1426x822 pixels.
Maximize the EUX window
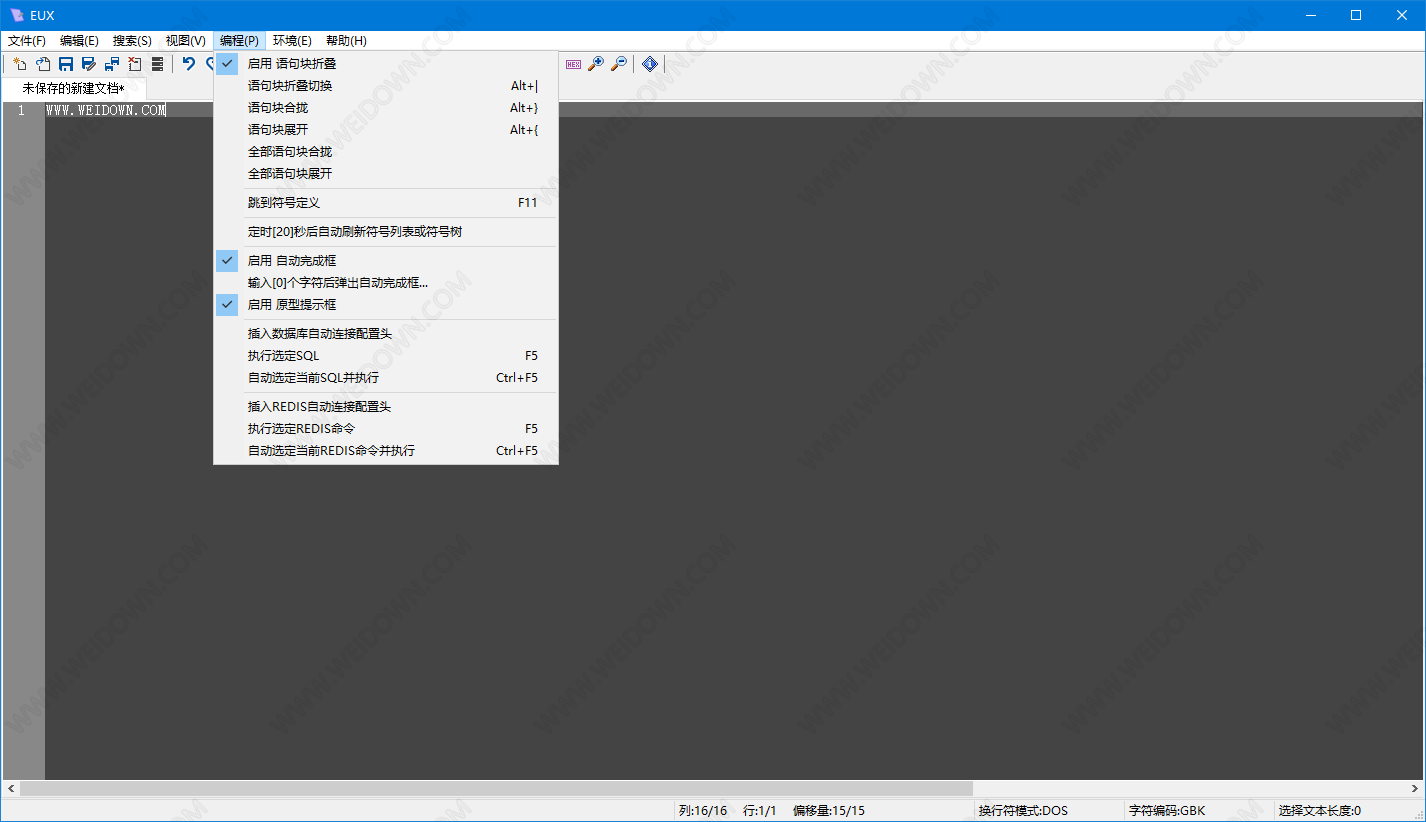click(1356, 15)
